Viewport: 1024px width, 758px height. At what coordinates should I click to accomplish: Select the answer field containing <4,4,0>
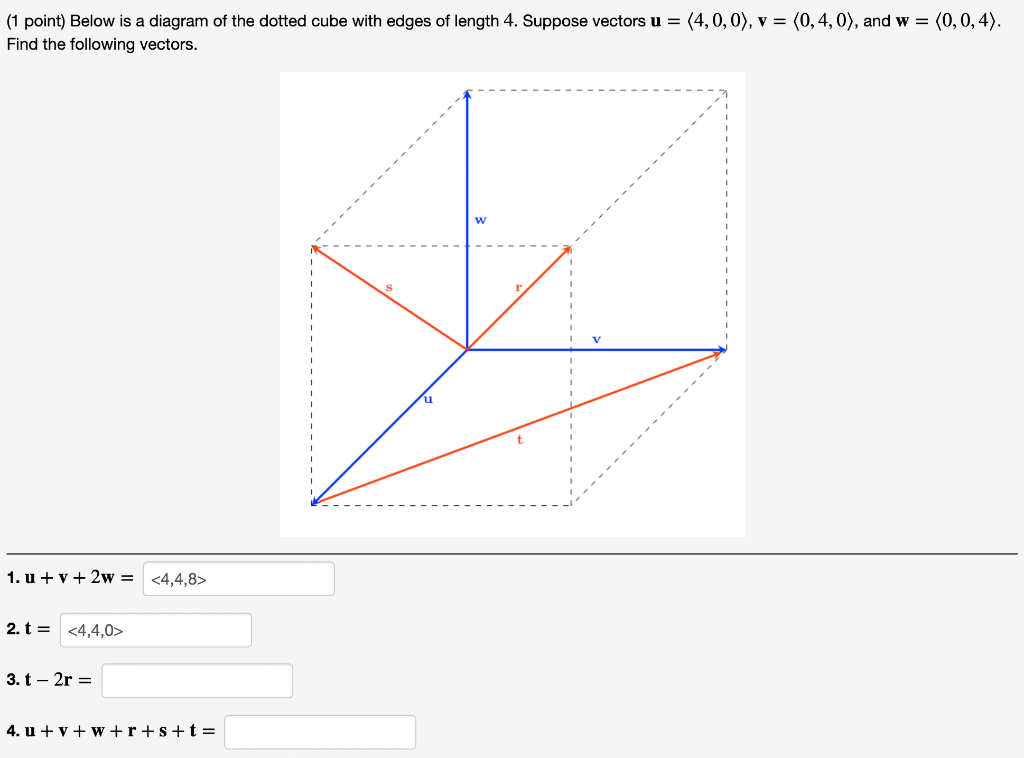point(155,629)
